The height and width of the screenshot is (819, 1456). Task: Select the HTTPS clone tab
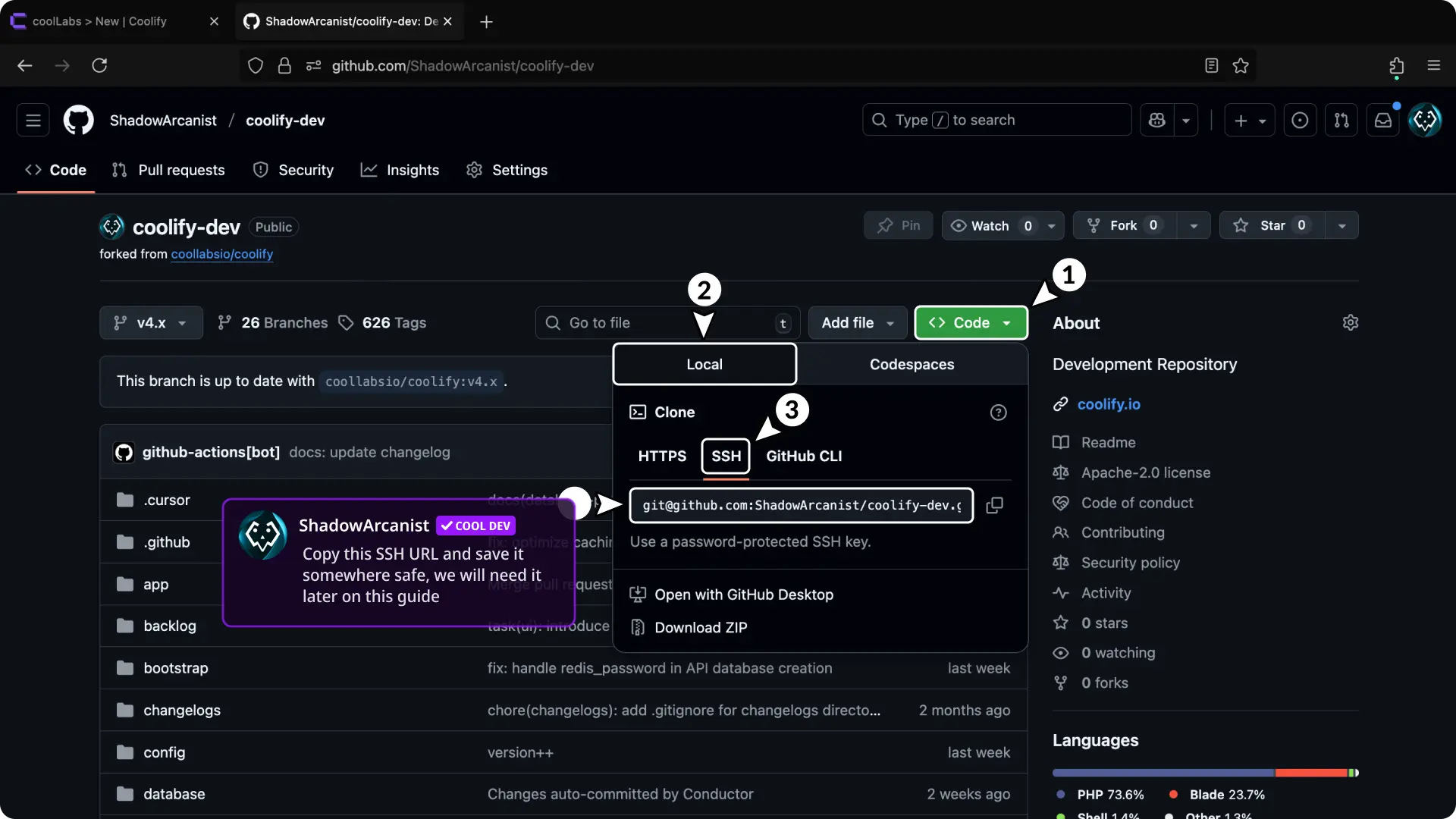(x=661, y=457)
